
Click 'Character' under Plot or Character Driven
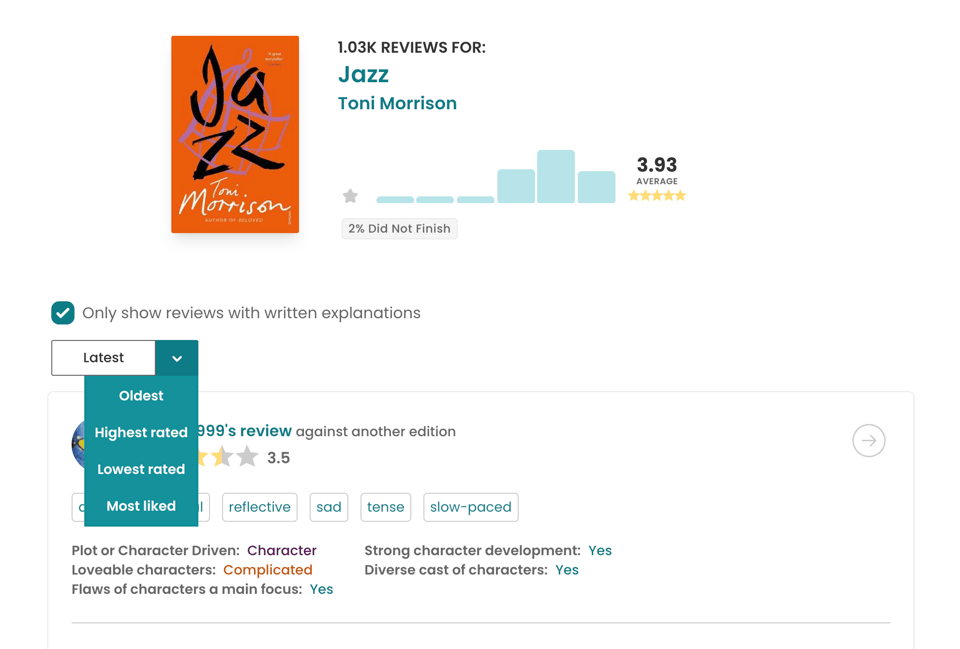click(282, 550)
